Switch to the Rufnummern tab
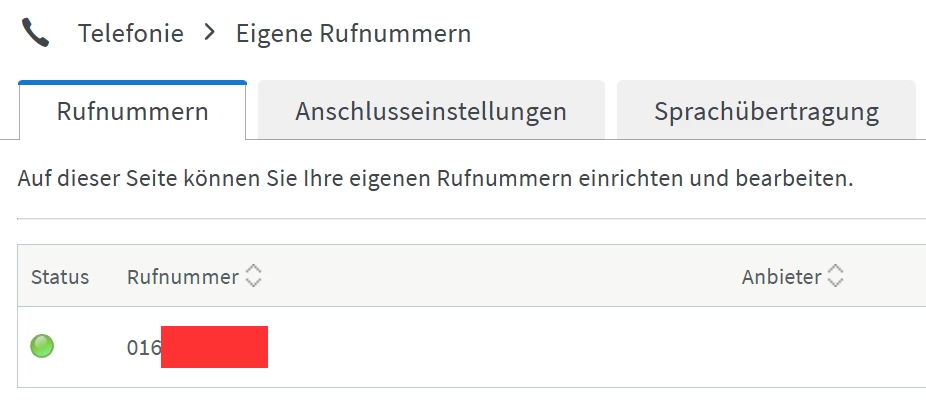The width and height of the screenshot is (926, 403). coord(132,111)
